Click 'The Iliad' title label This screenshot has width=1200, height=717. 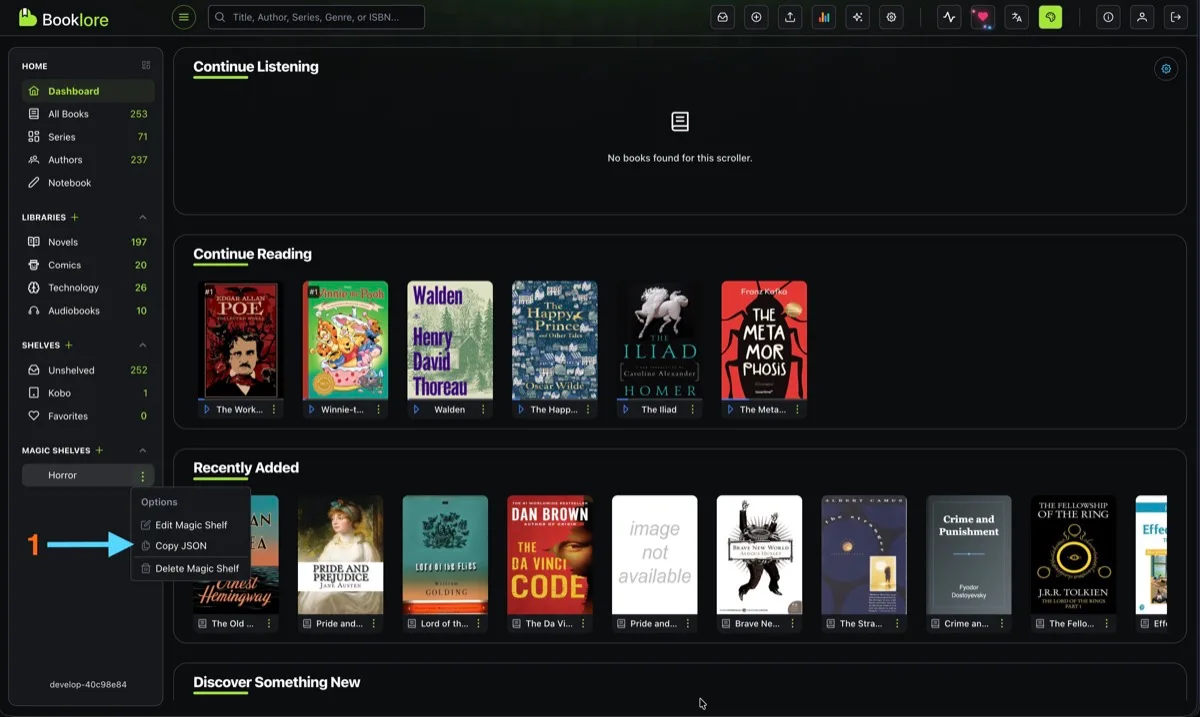click(x=659, y=410)
